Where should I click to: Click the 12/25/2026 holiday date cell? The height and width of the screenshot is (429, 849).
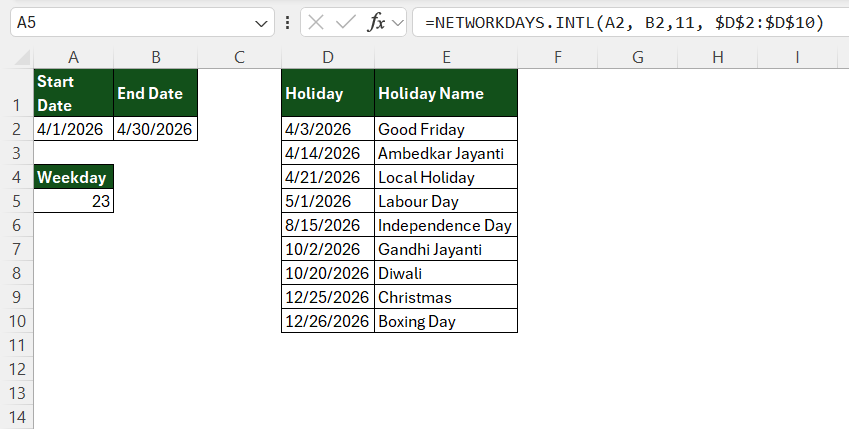tap(328, 297)
